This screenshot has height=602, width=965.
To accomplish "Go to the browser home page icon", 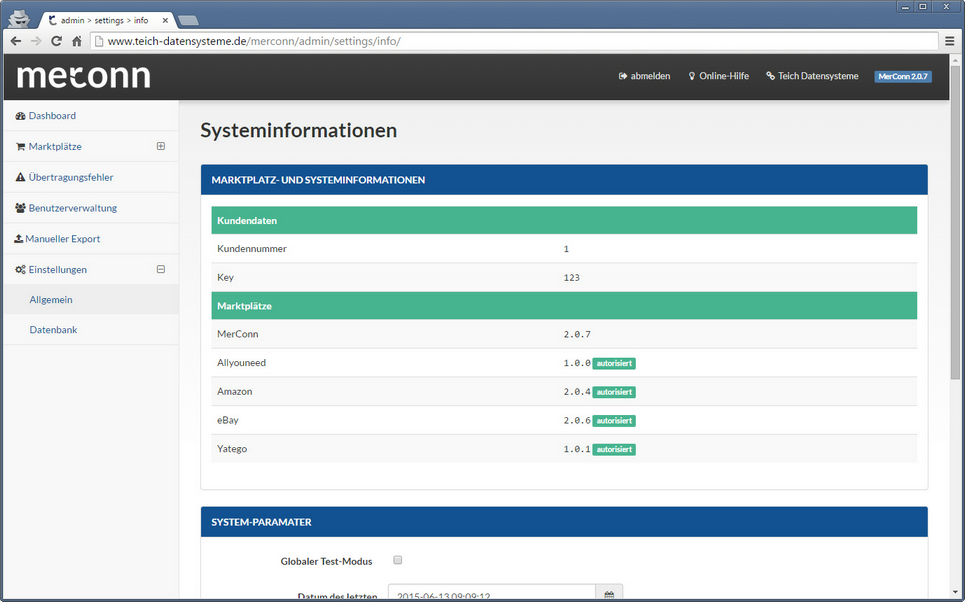I will click(x=76, y=41).
